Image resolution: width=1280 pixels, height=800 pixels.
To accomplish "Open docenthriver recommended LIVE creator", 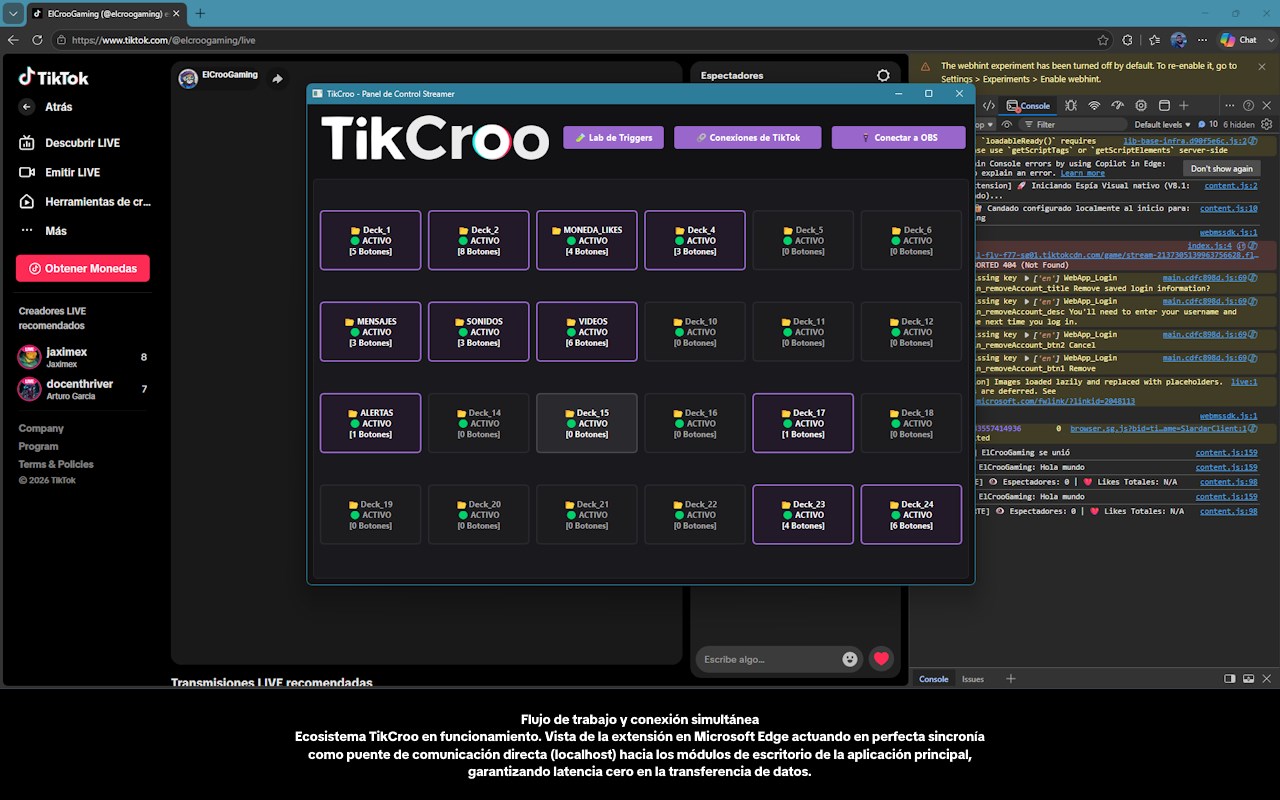I will pyautogui.click(x=82, y=388).
